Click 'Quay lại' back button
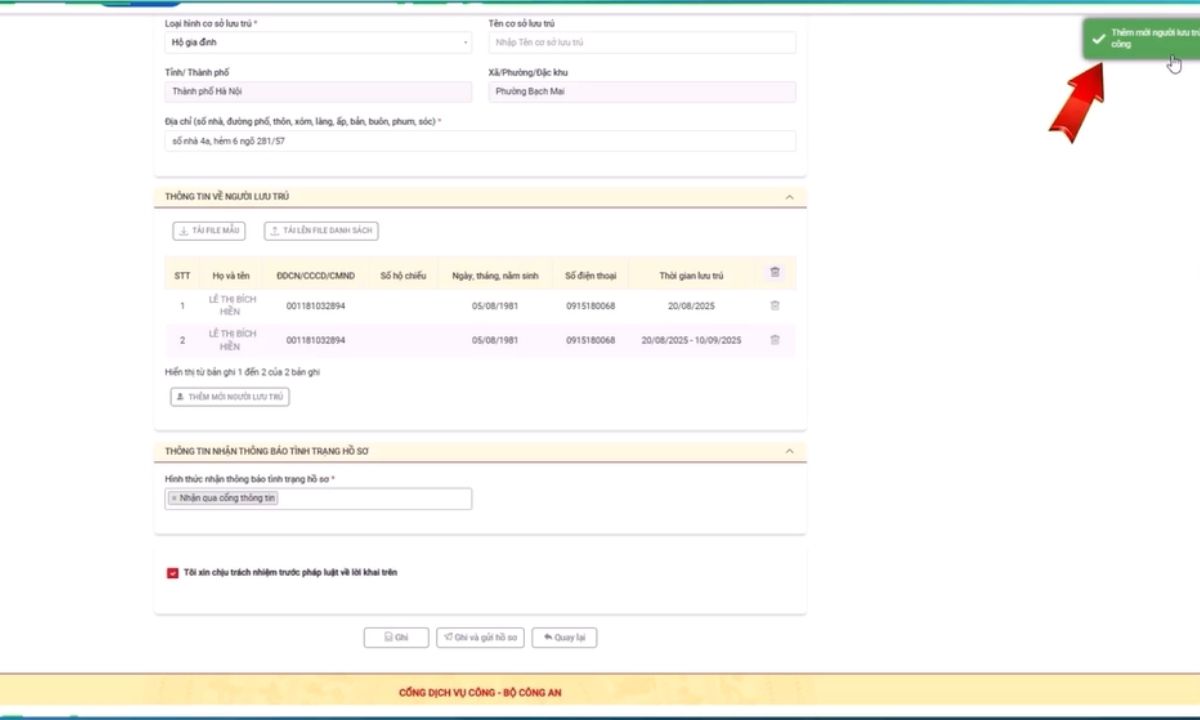Screen dimensions: 1200x720 pyautogui.click(x=564, y=637)
